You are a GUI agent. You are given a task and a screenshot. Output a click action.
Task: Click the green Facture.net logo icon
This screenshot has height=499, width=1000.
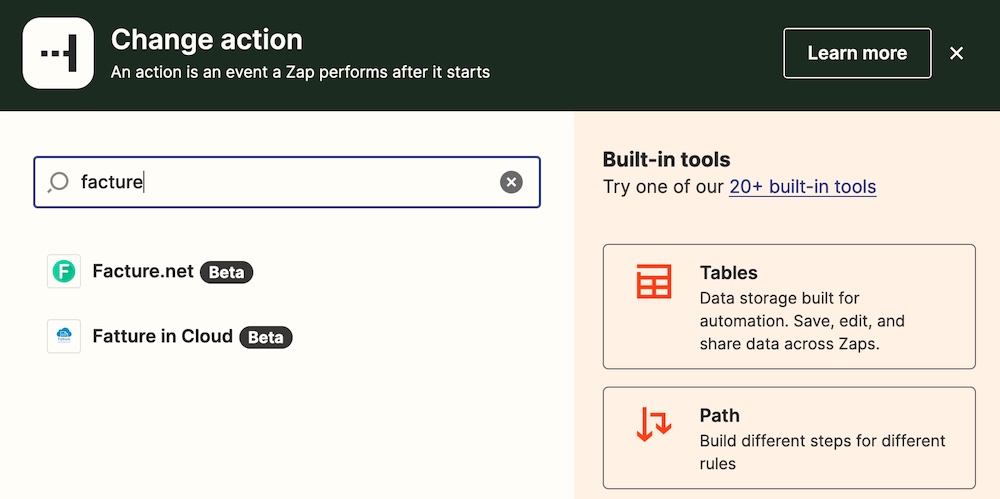click(x=64, y=272)
